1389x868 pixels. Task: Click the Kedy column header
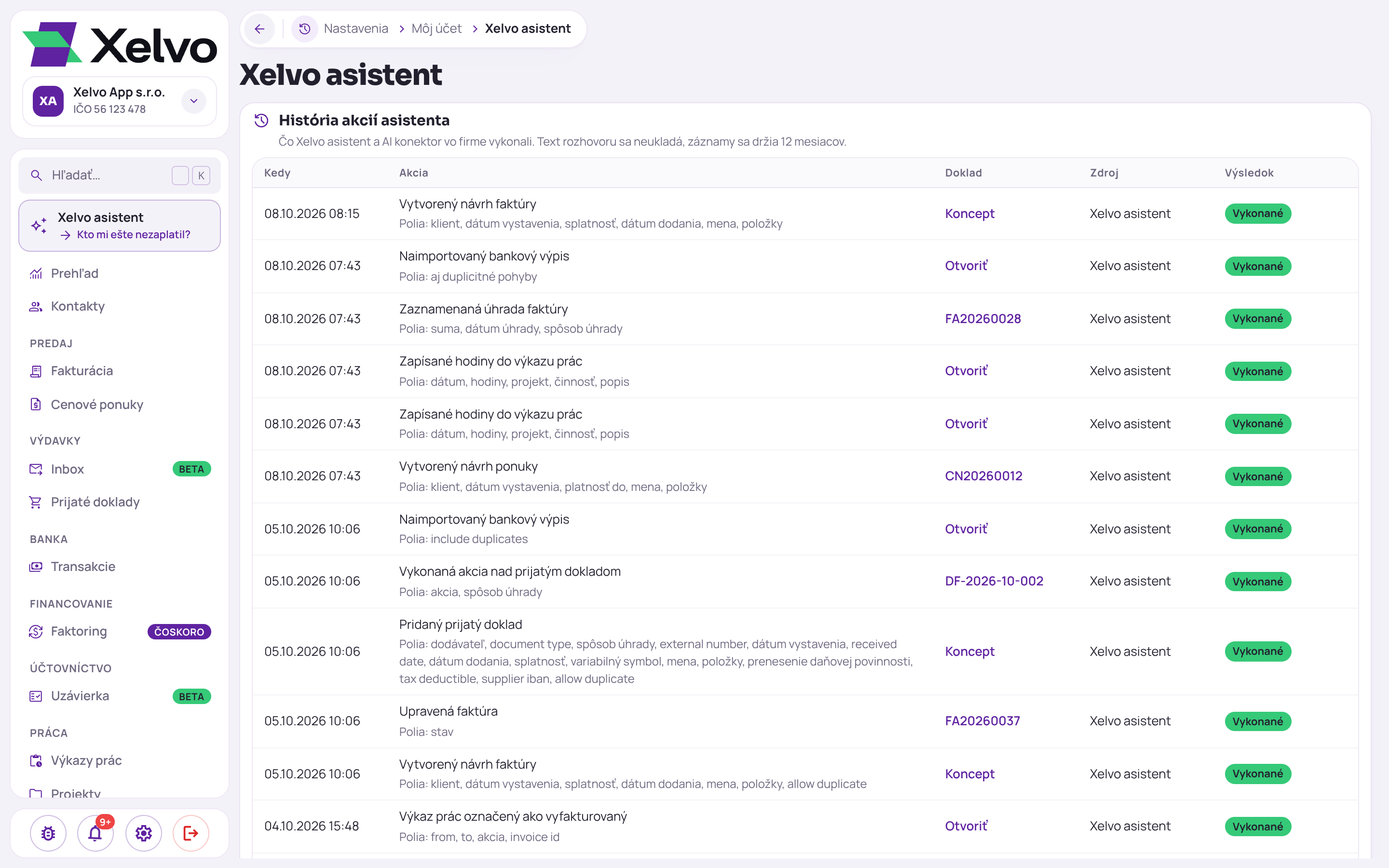[277, 173]
